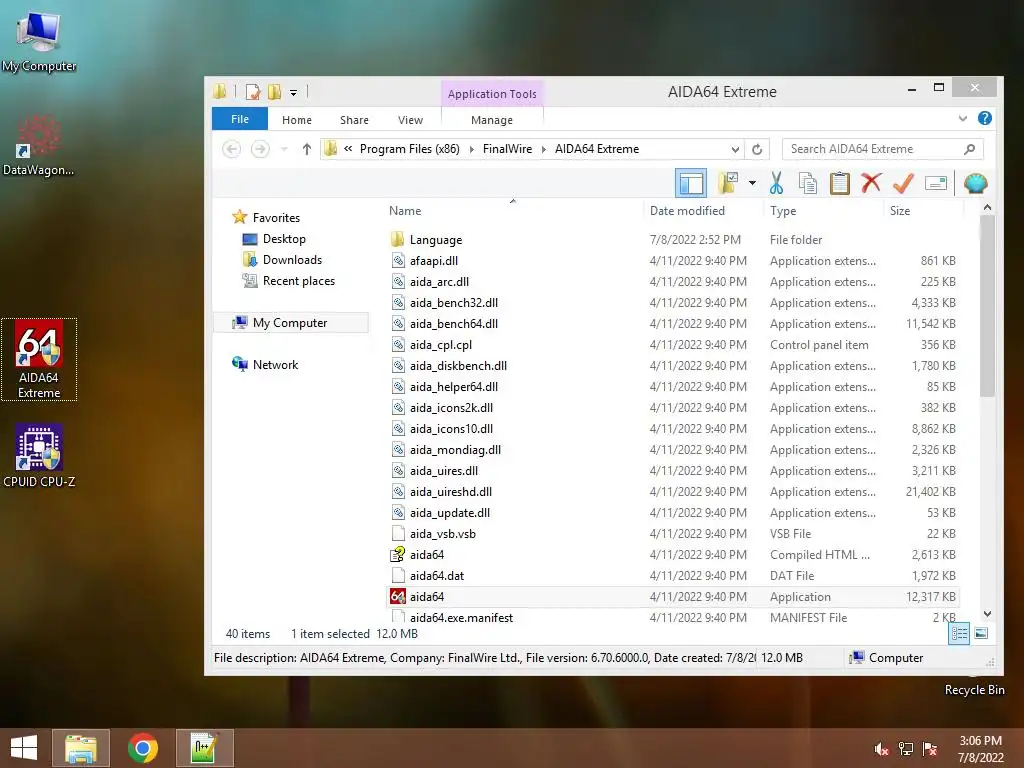1024x768 pixels.
Task: Open Downloads in the navigation pane
Action: click(x=292, y=260)
